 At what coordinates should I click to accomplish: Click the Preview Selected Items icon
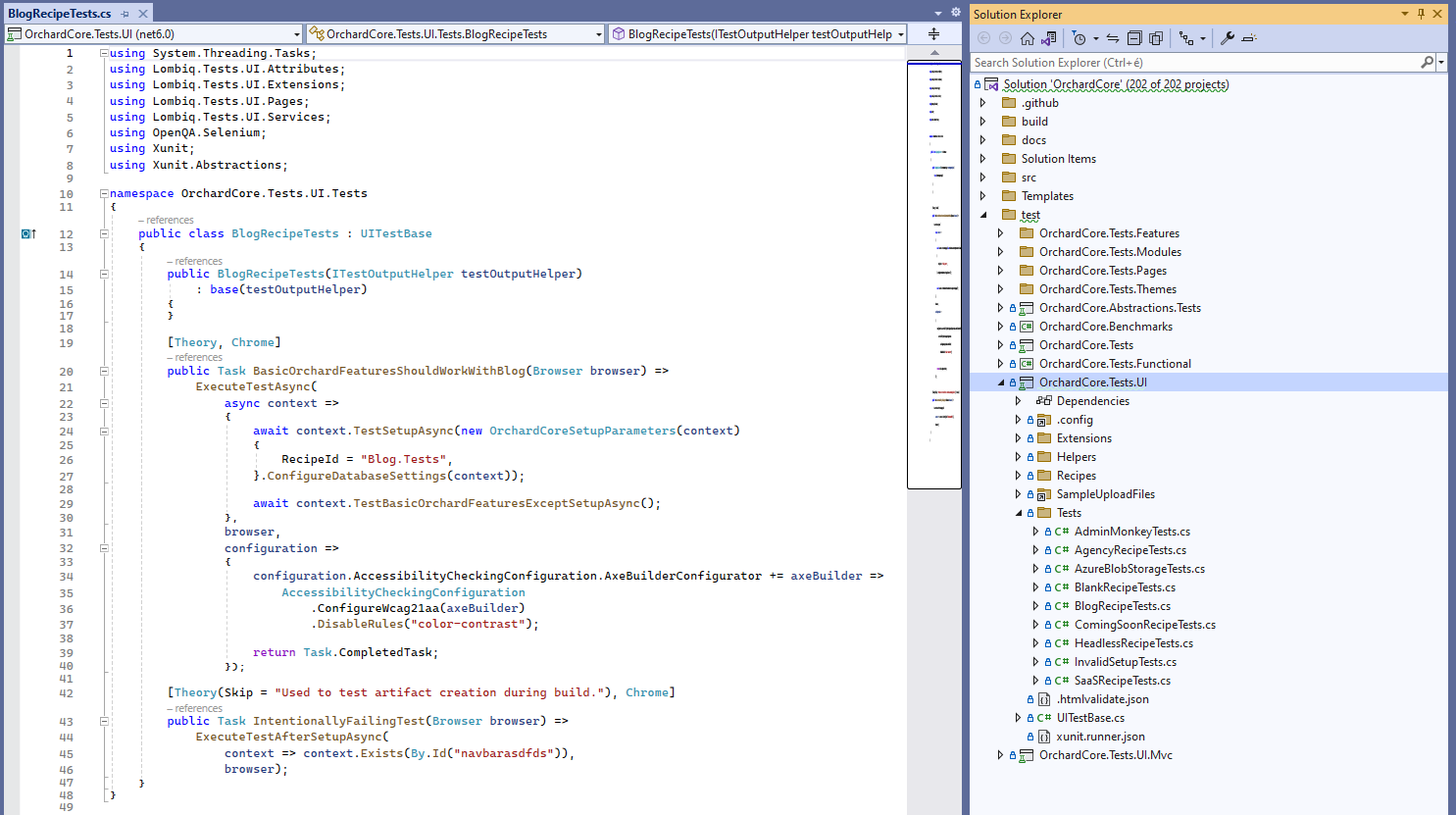click(1248, 38)
